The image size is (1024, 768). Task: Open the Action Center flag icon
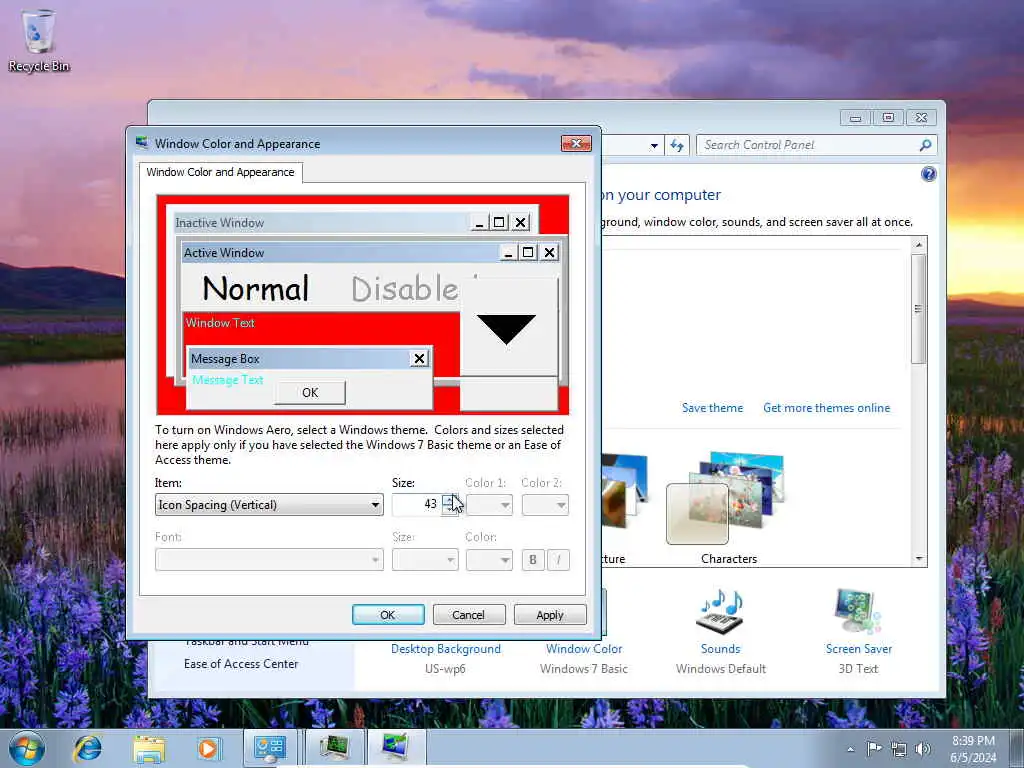[x=874, y=748]
